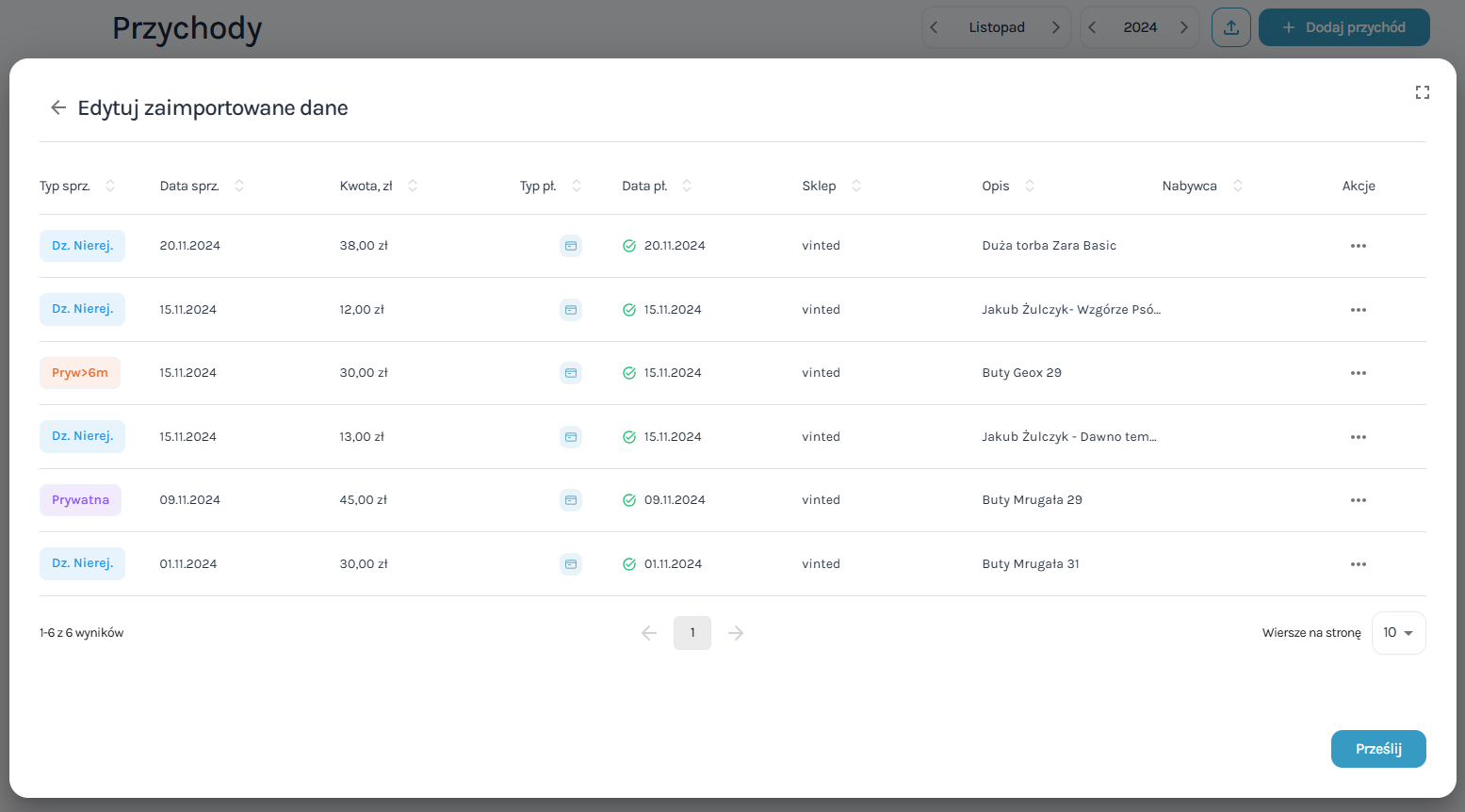The width and height of the screenshot is (1465, 812).
Task: Expand the dialog with the fullscreen icon
Action: (1422, 92)
